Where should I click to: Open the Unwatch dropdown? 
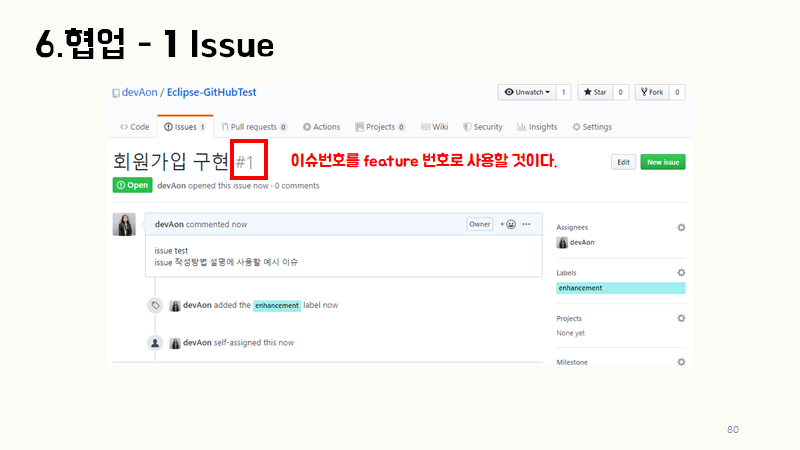pos(527,92)
